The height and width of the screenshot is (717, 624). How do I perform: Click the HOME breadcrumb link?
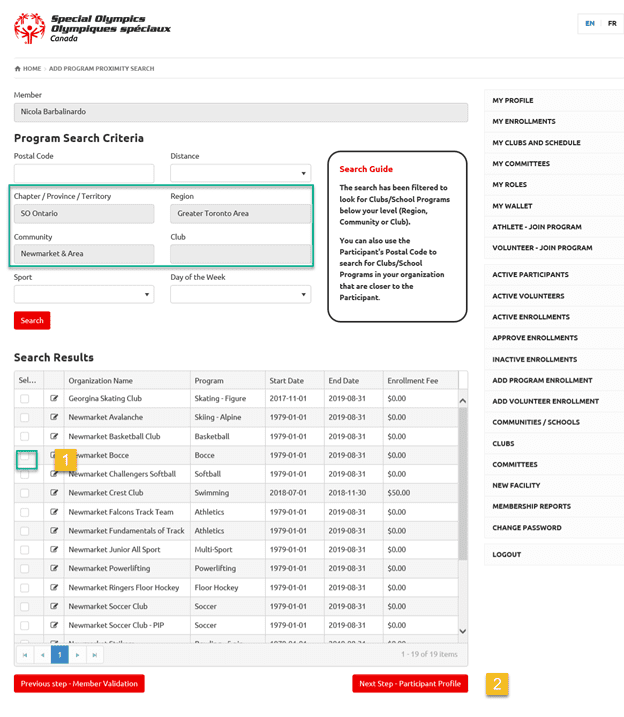pyautogui.click(x=32, y=69)
